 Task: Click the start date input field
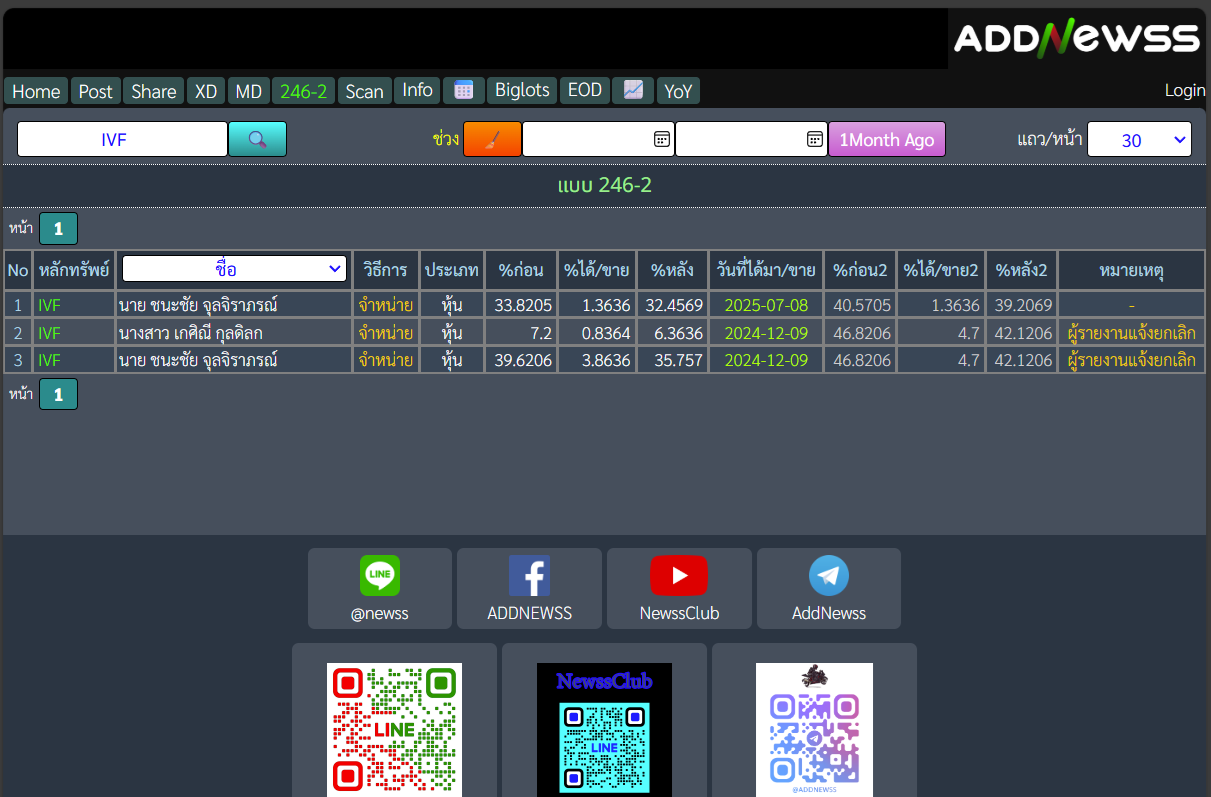[x=598, y=139]
